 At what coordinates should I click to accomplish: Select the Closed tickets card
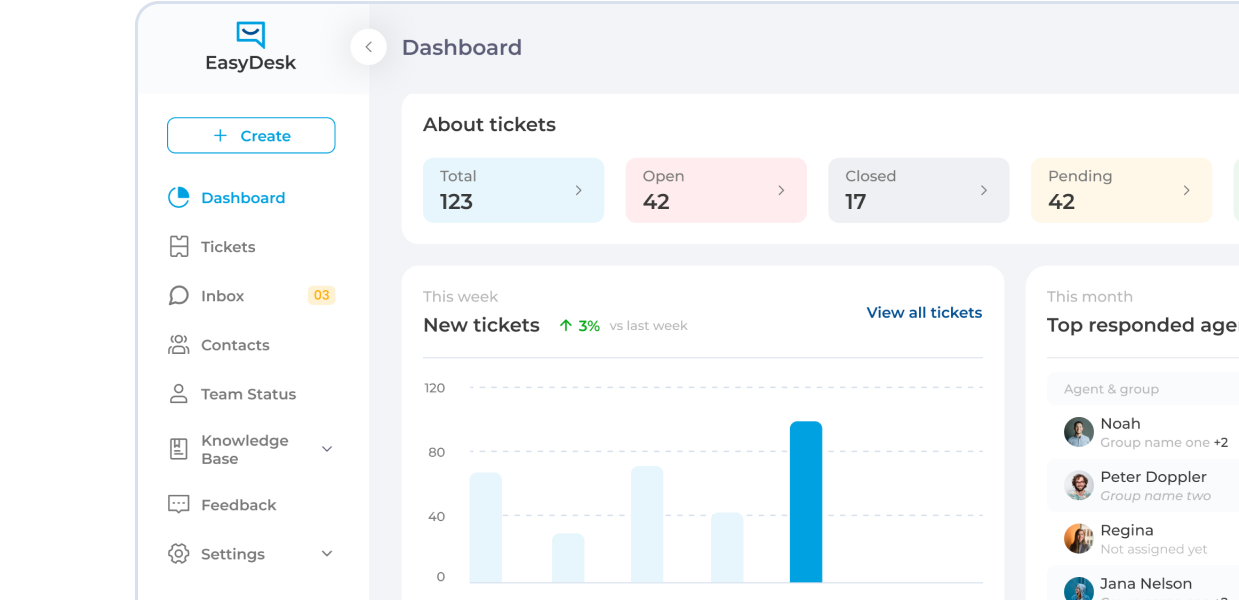point(918,190)
